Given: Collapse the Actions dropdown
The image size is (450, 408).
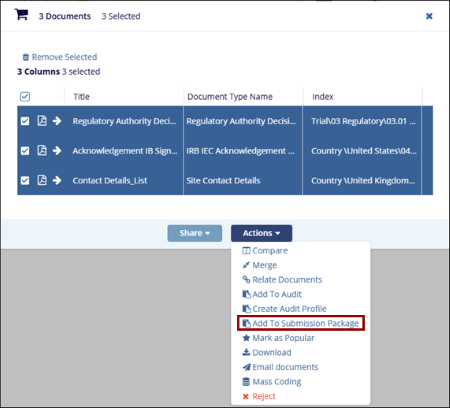Looking at the screenshot, I should click(261, 233).
